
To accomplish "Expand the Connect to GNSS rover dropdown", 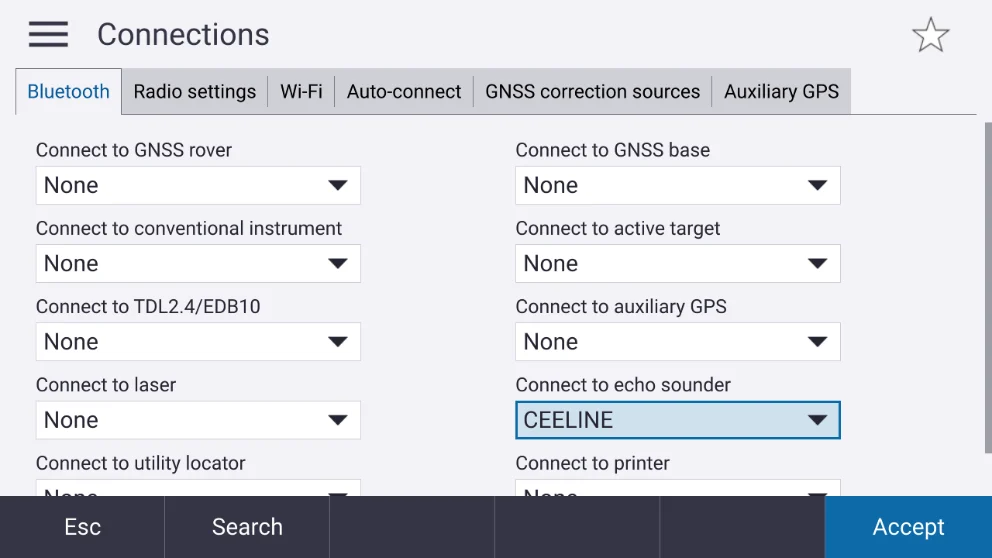I will [198, 185].
